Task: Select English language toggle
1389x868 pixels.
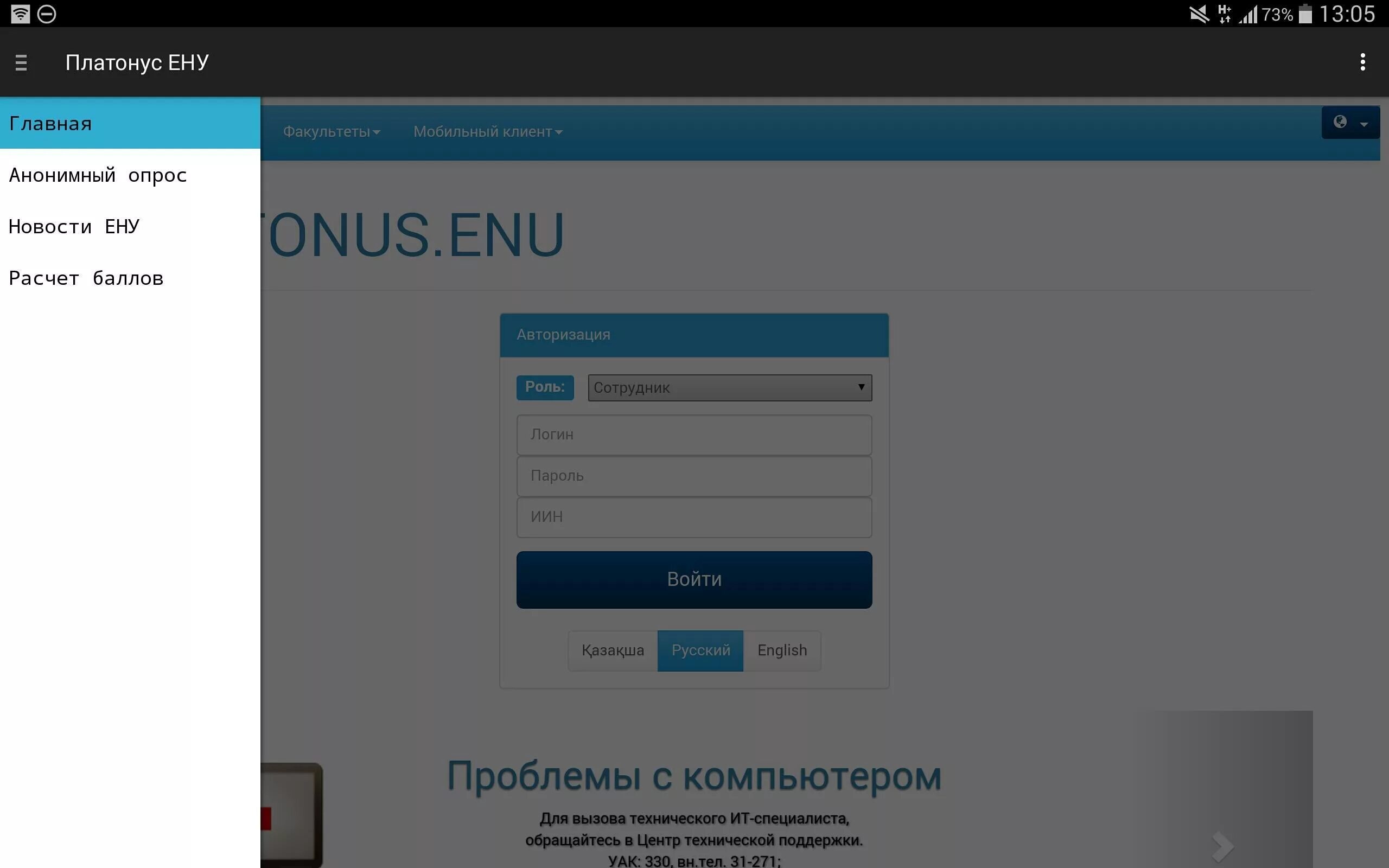Action: tap(782, 650)
